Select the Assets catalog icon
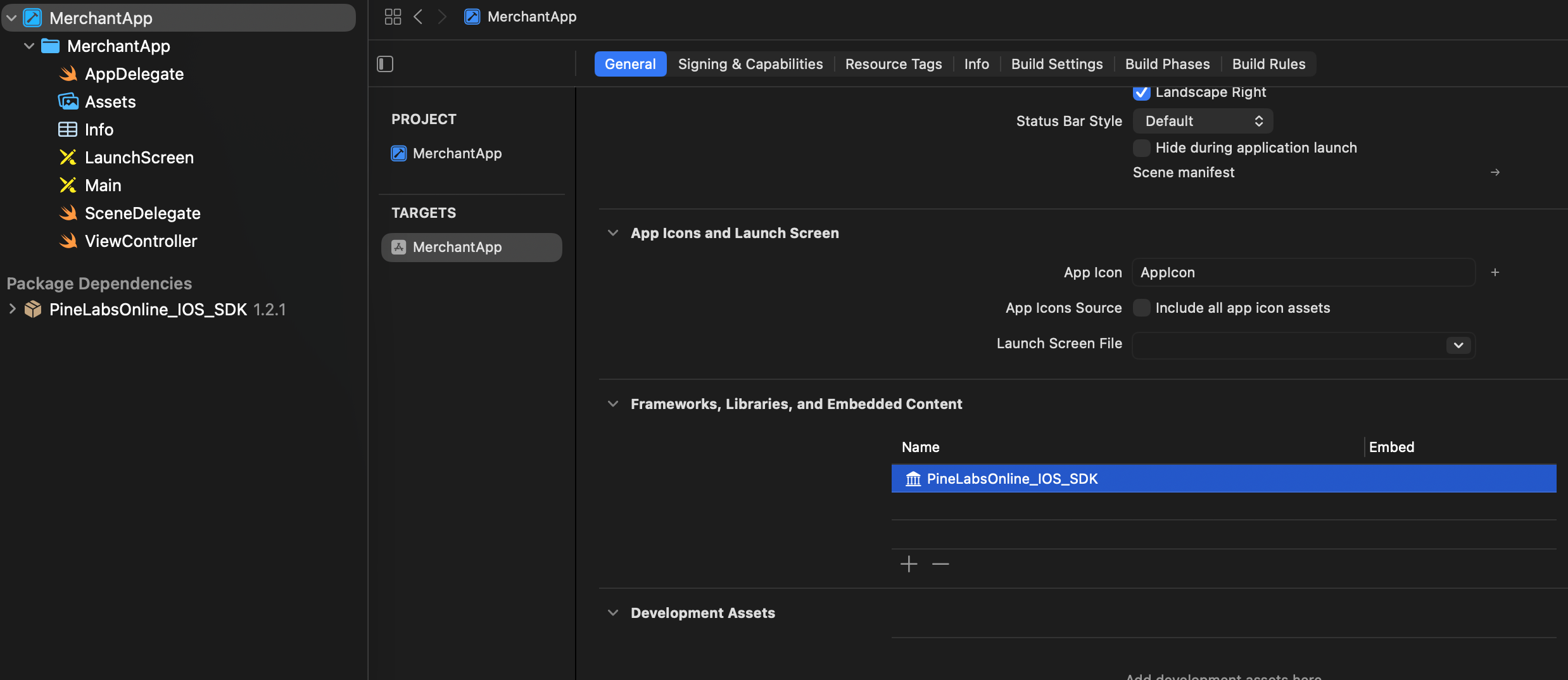 click(68, 102)
